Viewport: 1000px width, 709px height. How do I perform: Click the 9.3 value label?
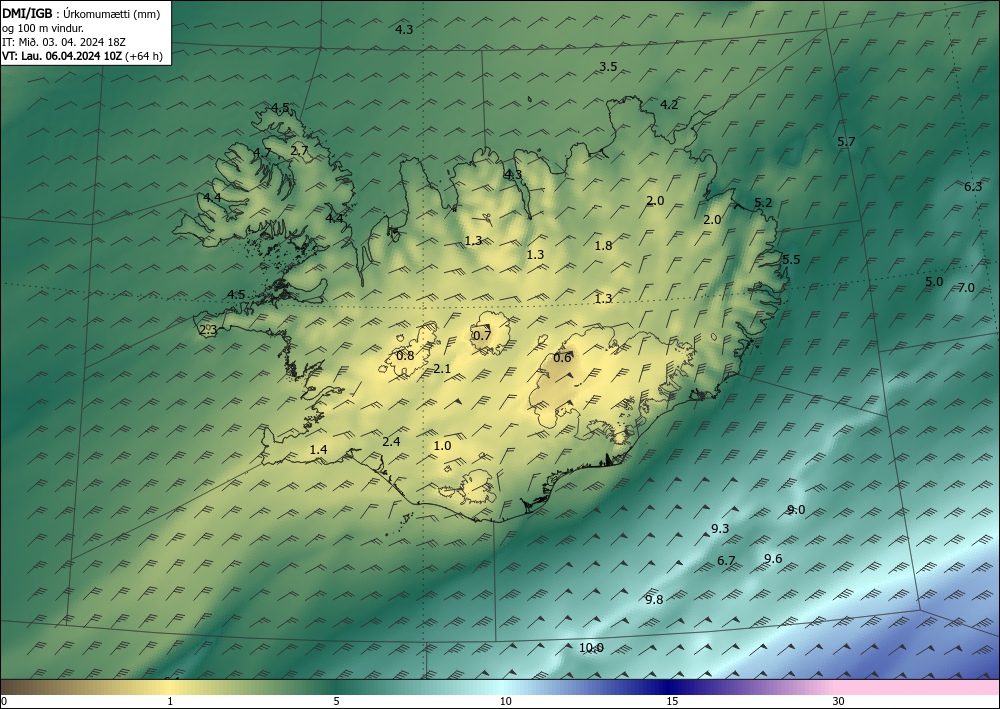coord(720,529)
